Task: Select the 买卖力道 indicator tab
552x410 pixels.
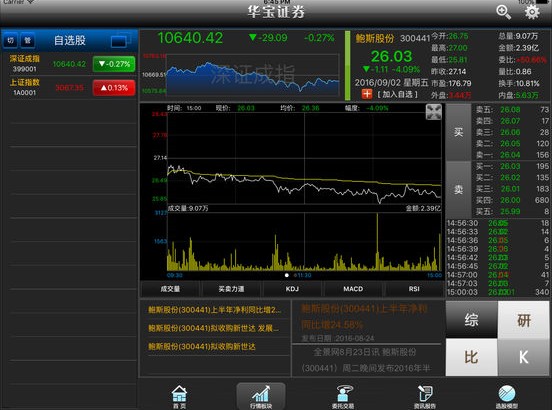Action: 231,289
